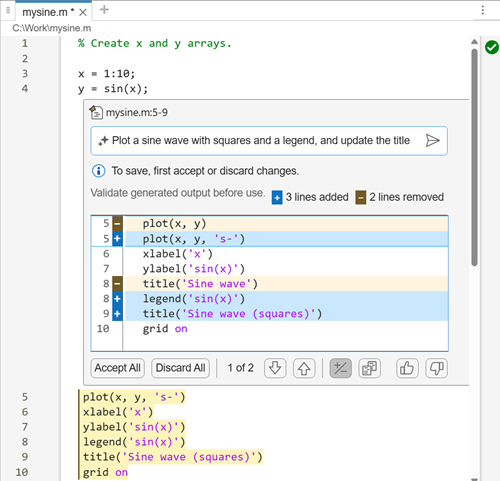Image resolution: width=500 pixels, height=481 pixels.
Task: Send the AI prompt with arrow icon
Action: pos(433,140)
